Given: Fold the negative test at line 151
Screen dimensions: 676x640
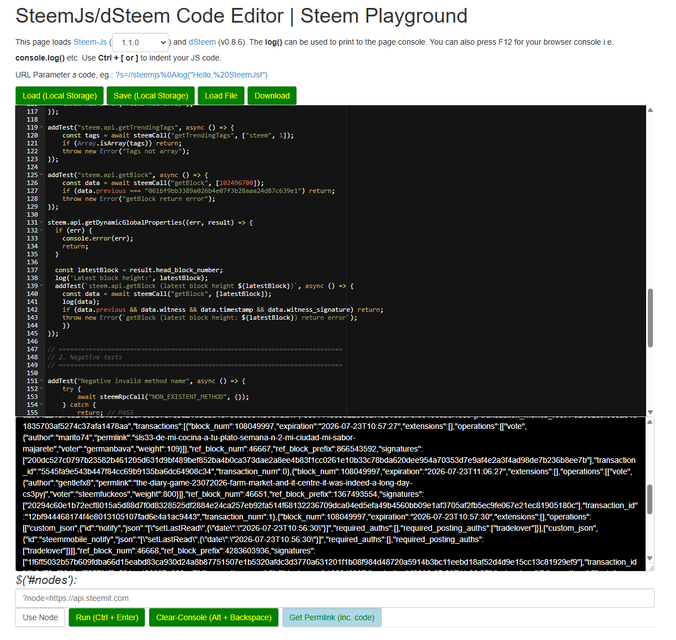Looking at the screenshot, I should (41, 381).
